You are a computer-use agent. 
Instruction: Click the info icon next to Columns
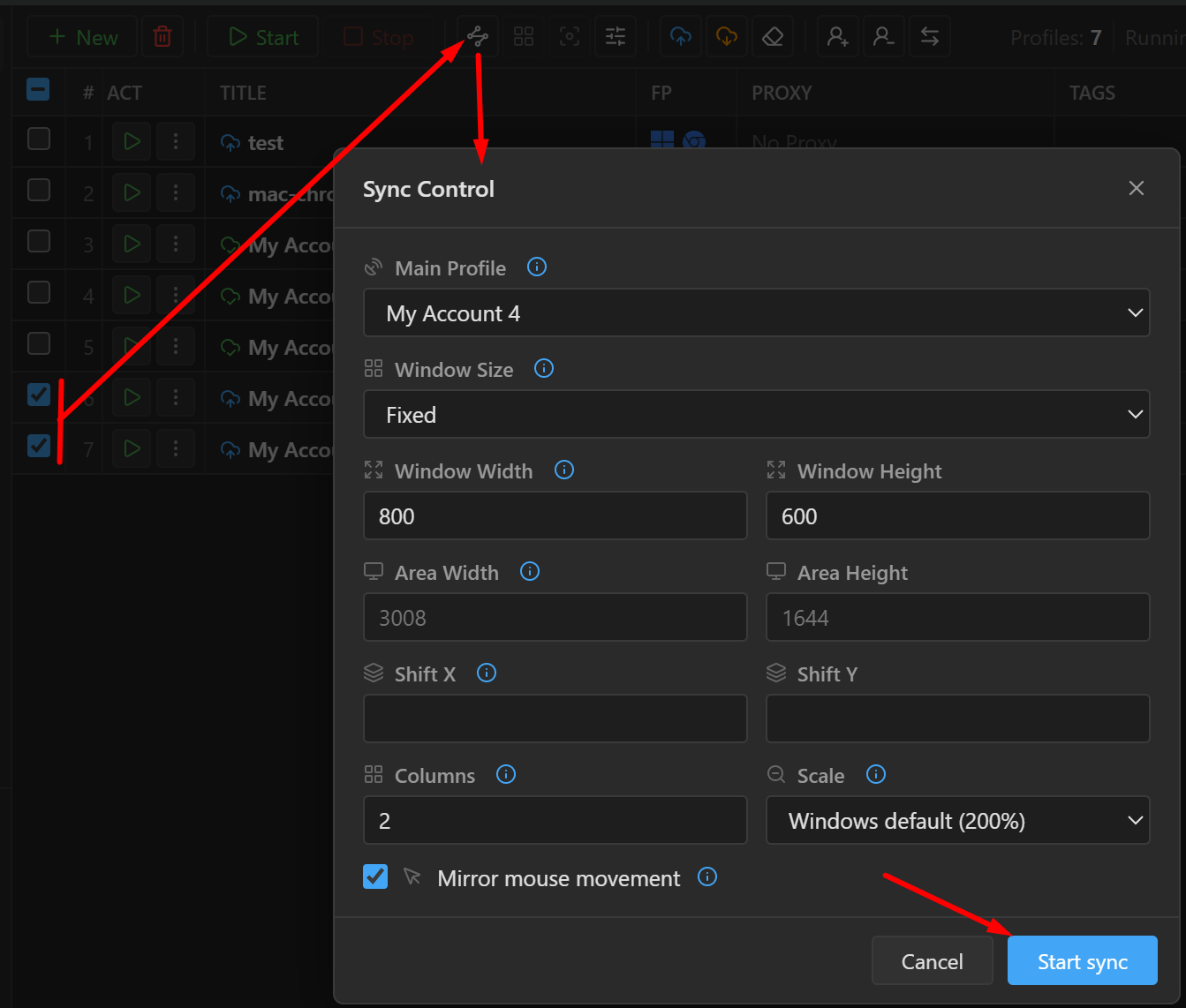tap(506, 774)
